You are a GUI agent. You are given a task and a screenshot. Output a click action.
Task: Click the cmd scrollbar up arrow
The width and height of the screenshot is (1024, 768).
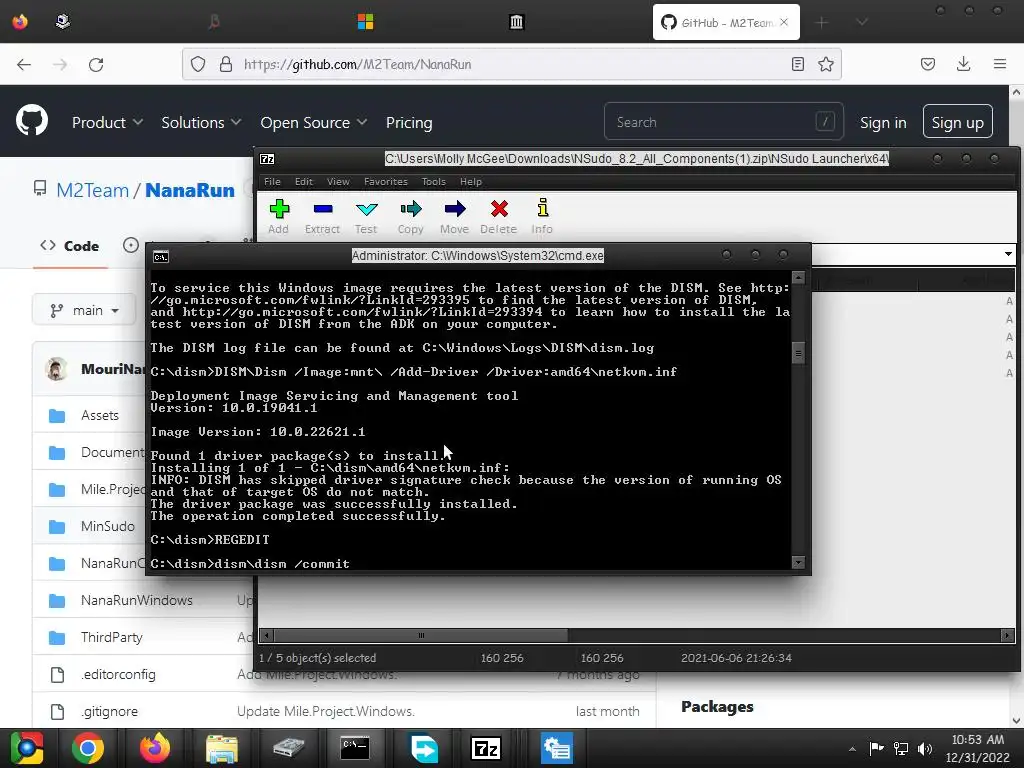[798, 278]
